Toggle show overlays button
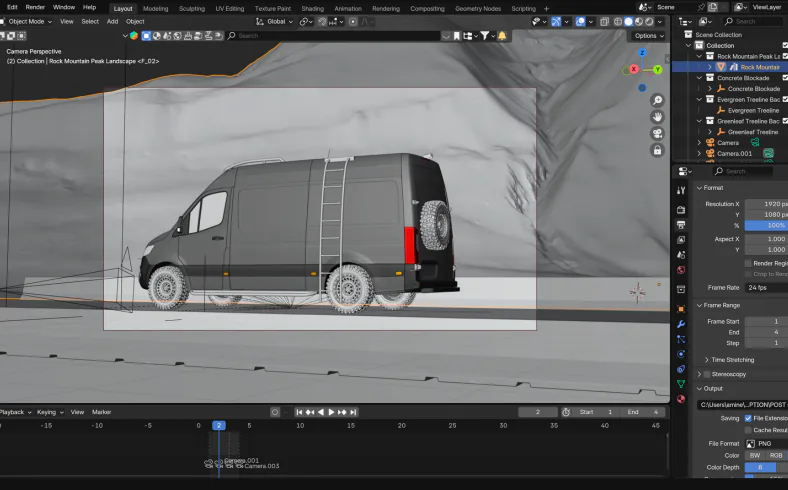The width and height of the screenshot is (788, 490). pyautogui.click(x=580, y=22)
